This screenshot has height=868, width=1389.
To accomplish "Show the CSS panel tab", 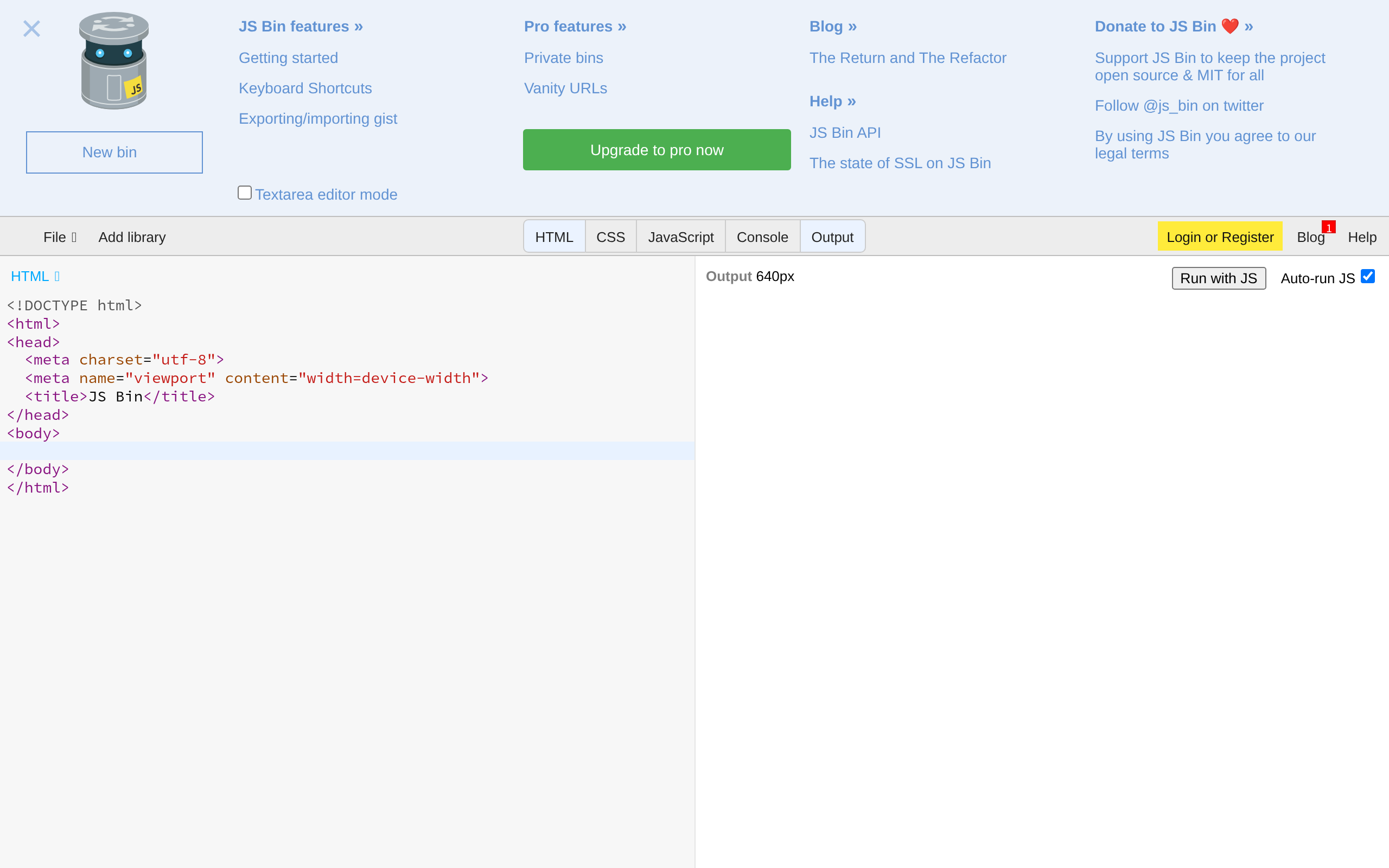I will [x=611, y=237].
